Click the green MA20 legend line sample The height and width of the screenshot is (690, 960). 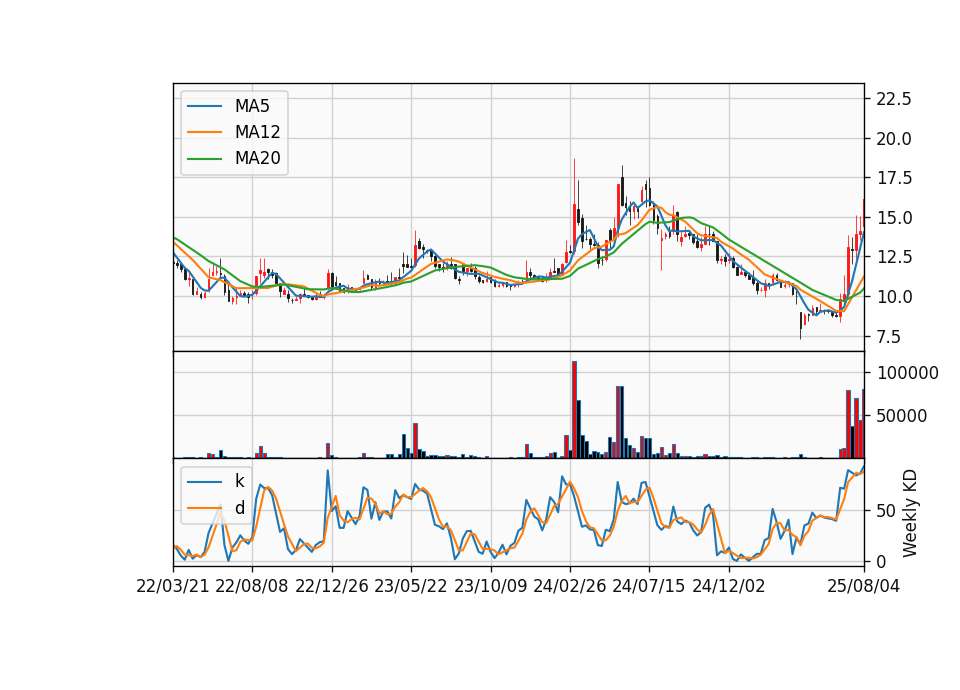coord(204,158)
